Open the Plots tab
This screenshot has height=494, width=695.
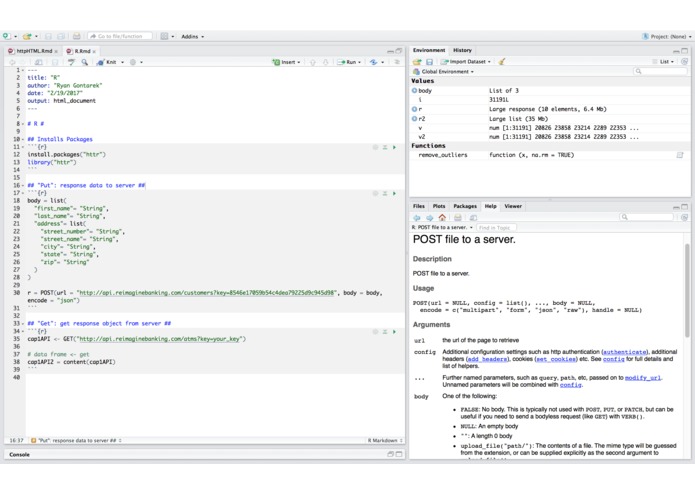click(439, 206)
